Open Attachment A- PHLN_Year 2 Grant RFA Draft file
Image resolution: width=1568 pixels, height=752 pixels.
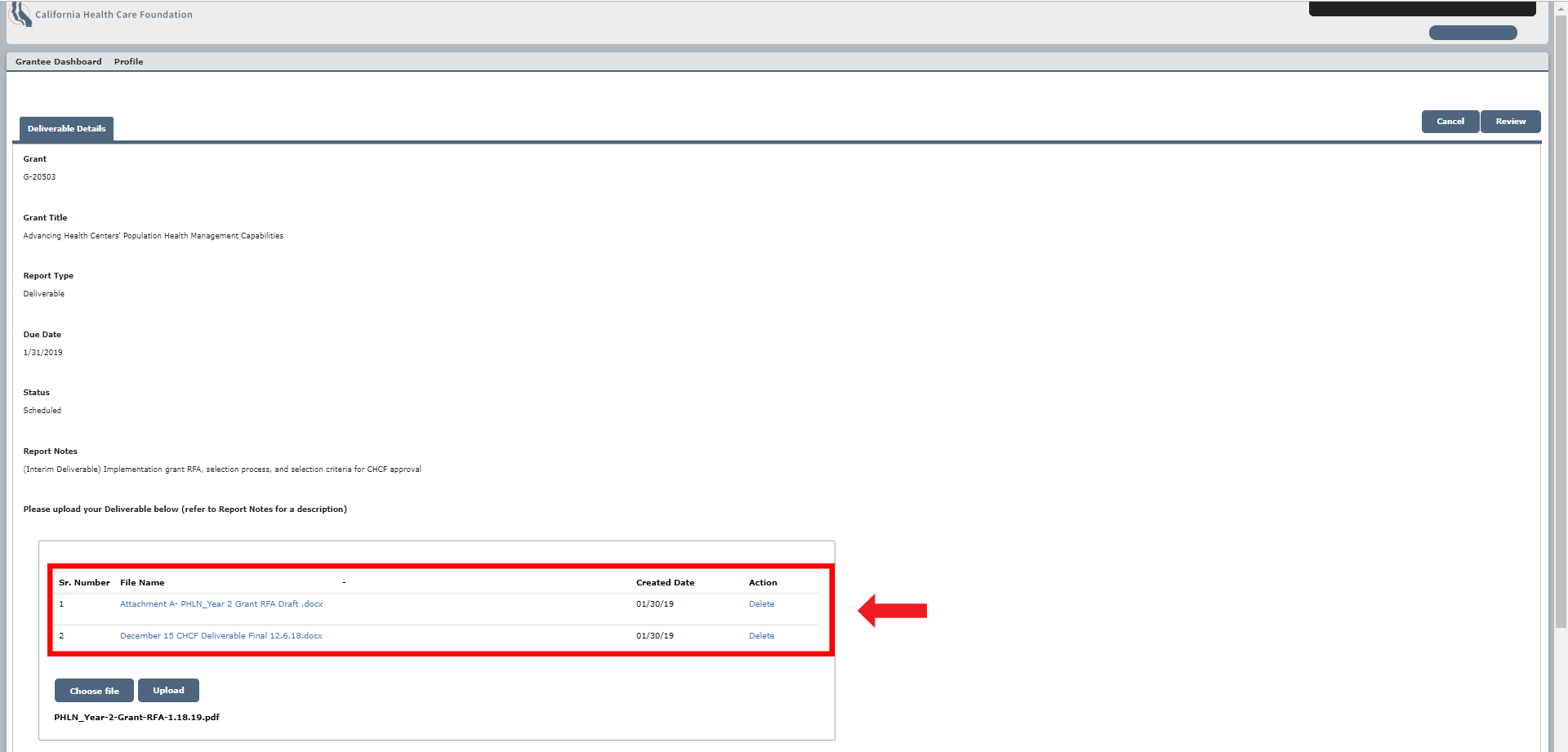[221, 604]
